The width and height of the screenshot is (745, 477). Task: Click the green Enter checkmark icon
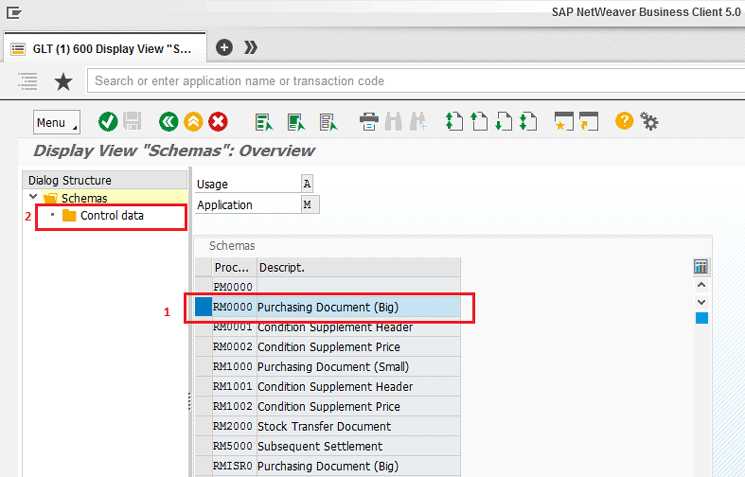(107, 122)
